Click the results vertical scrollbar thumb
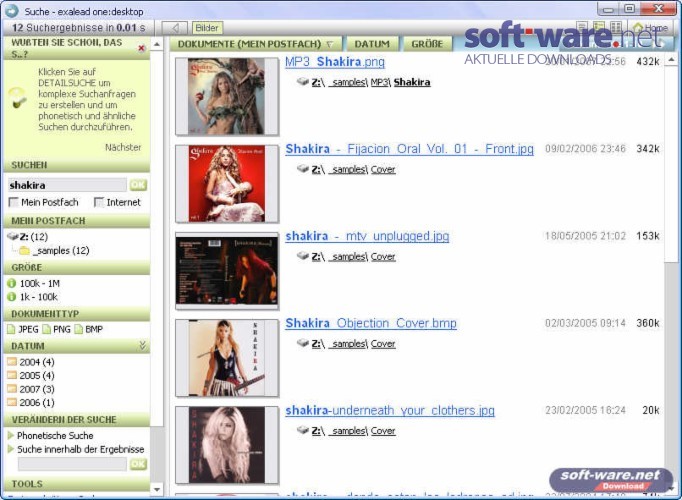The width and height of the screenshot is (682, 500). click(671, 164)
